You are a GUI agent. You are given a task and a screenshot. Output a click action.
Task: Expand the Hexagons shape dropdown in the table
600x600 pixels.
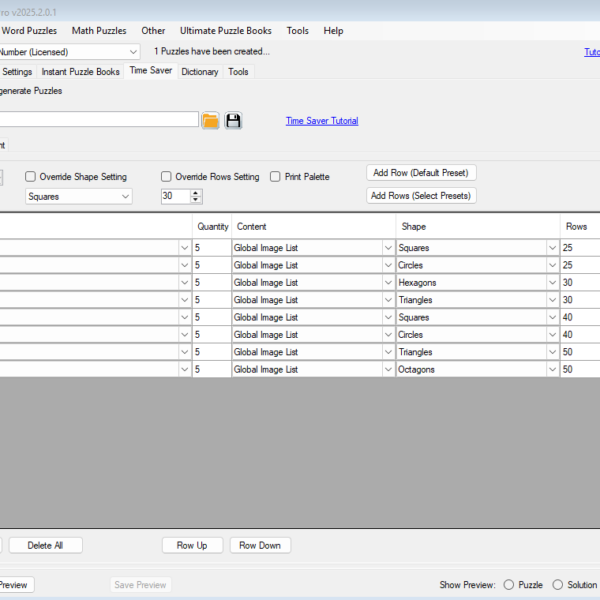tap(552, 283)
